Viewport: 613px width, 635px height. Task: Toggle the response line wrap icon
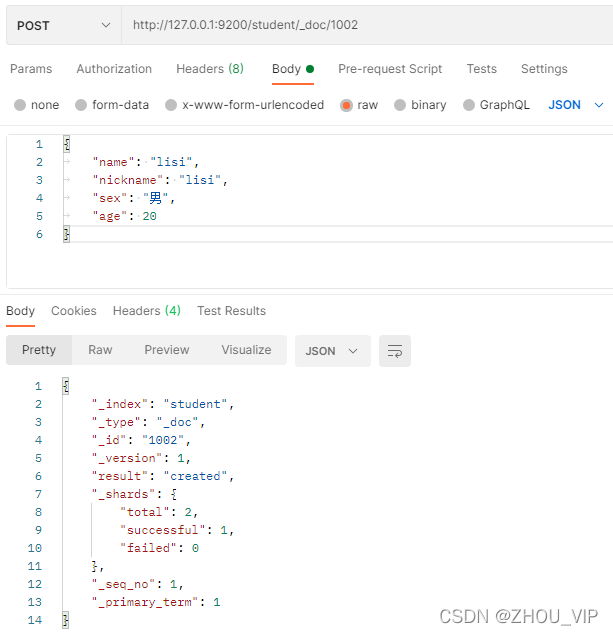coord(395,351)
